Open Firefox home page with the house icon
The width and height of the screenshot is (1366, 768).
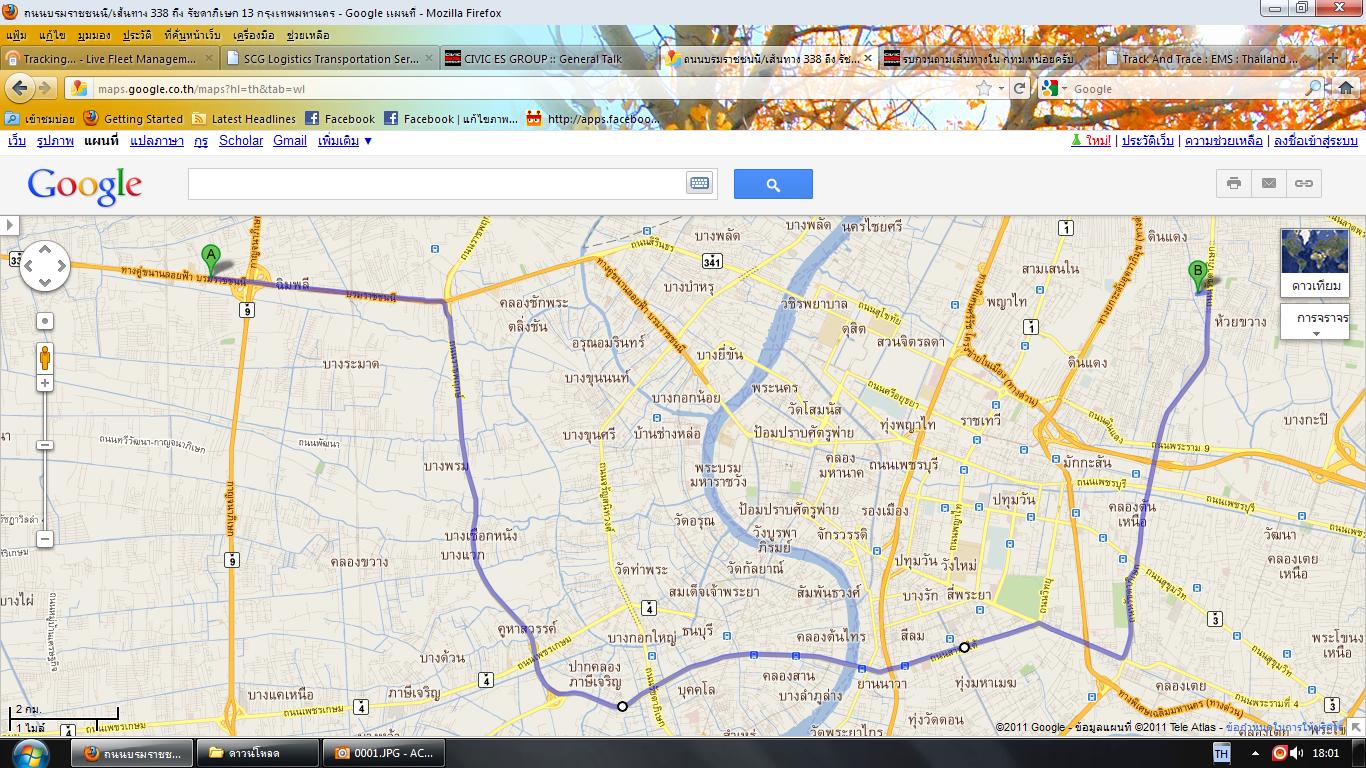(1346, 88)
